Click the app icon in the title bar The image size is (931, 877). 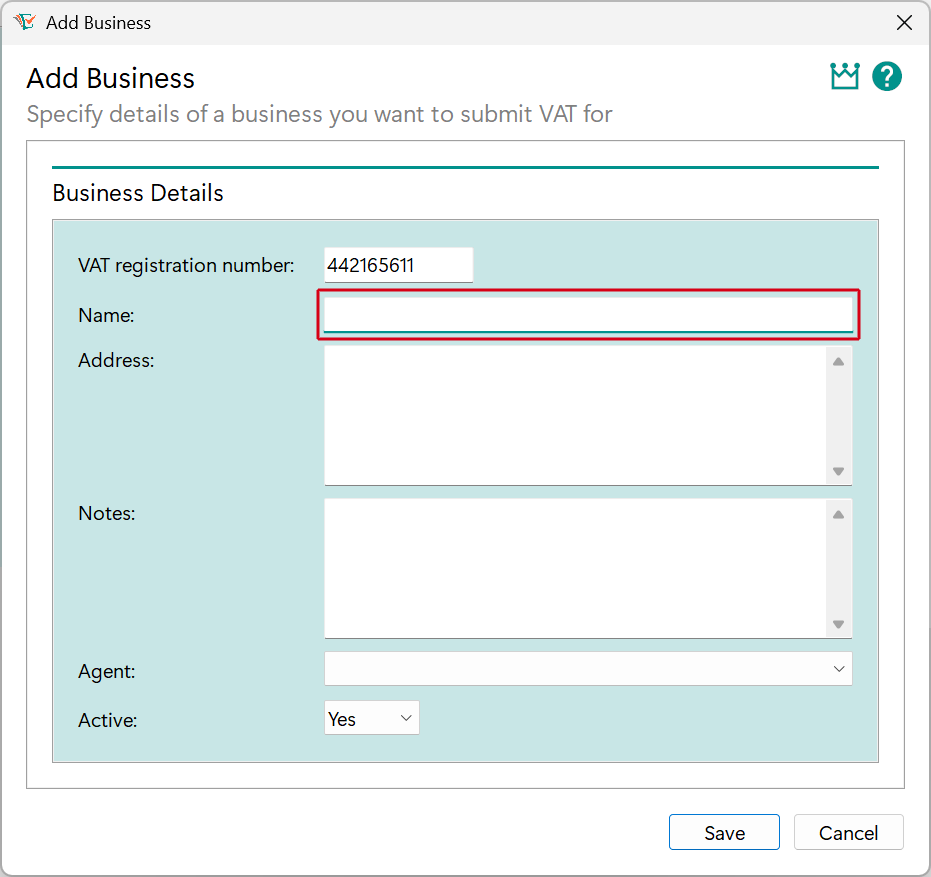point(22,21)
